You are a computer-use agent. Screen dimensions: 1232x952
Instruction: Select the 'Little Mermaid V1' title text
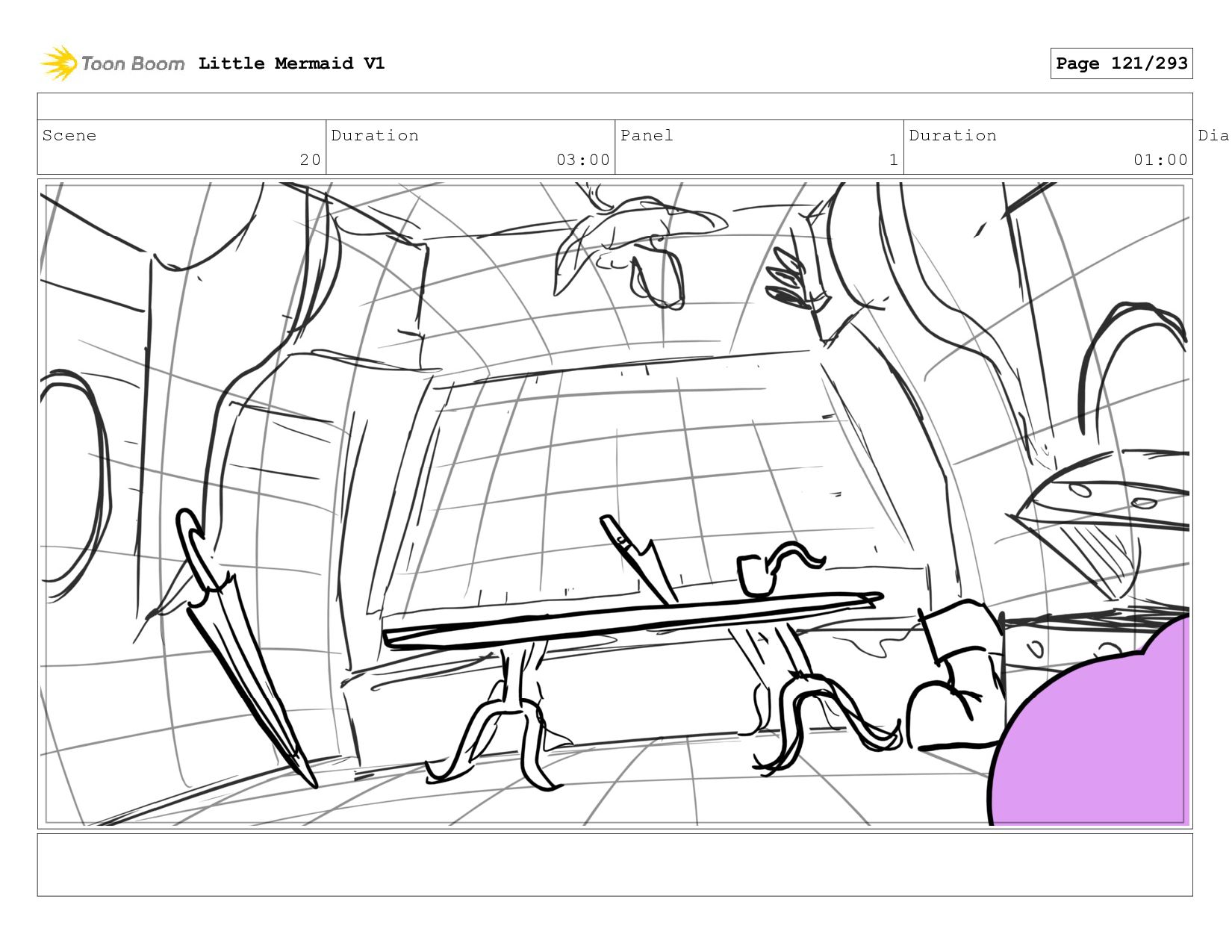point(291,63)
